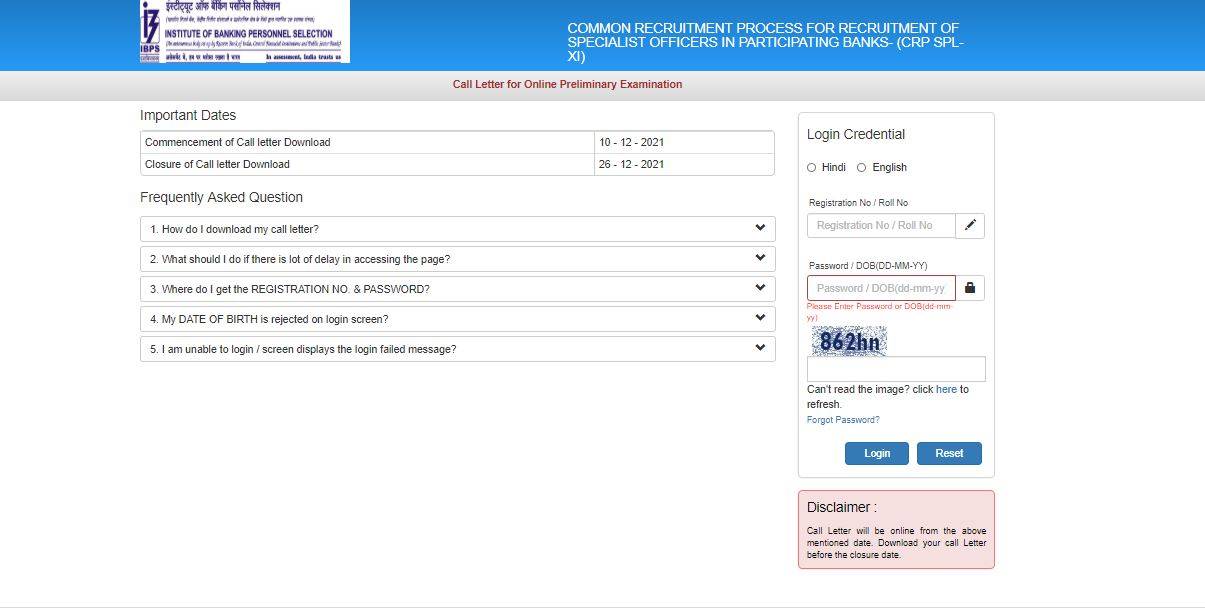This screenshot has width=1205, height=608.
Task: Click the lock icon beside Password field
Action: pyautogui.click(x=969, y=288)
